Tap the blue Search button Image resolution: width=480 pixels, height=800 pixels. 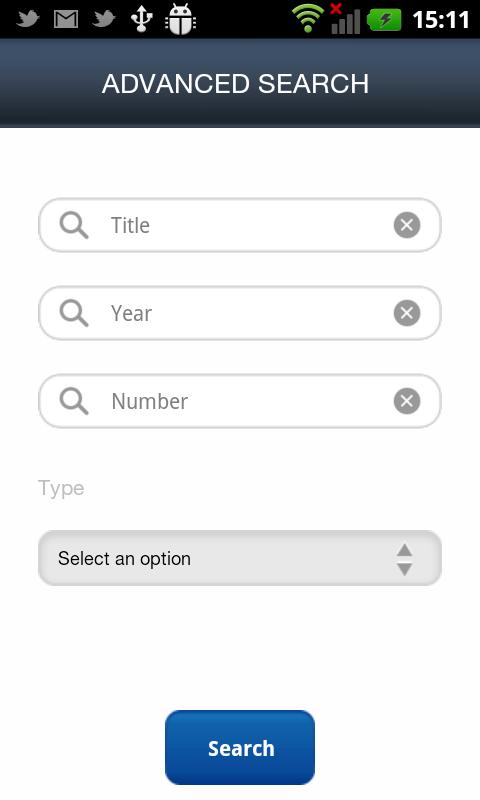pyautogui.click(x=240, y=747)
